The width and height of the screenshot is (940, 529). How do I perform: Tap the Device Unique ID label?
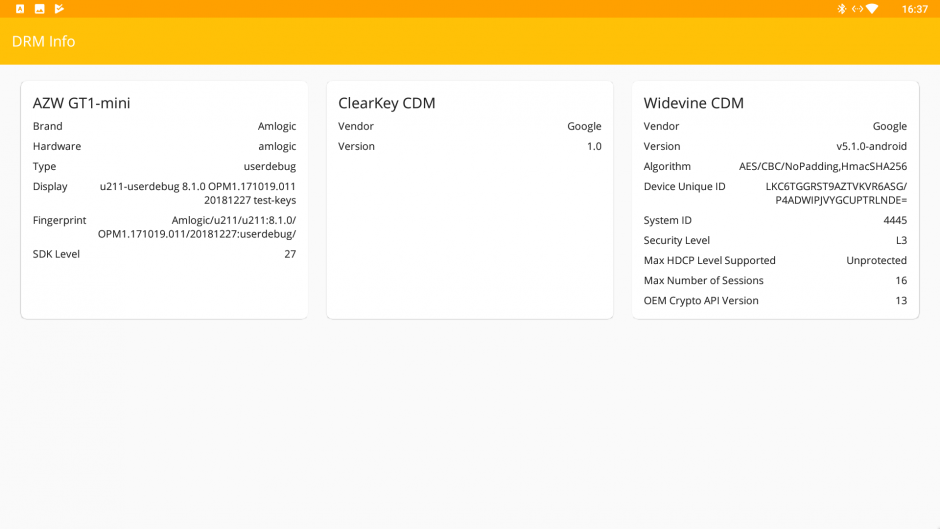(x=685, y=187)
